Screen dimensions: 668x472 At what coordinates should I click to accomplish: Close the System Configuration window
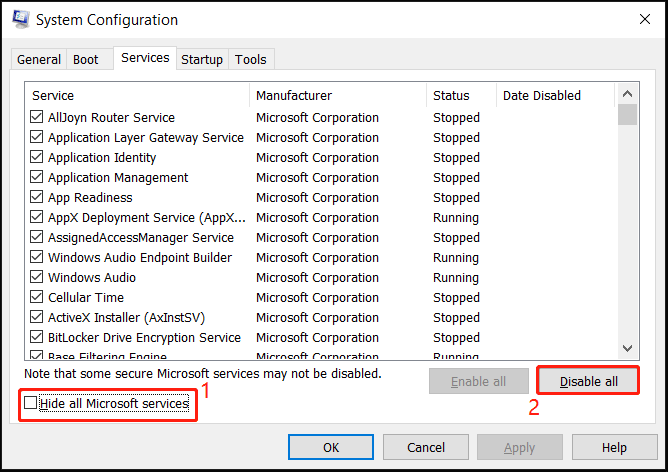click(640, 20)
